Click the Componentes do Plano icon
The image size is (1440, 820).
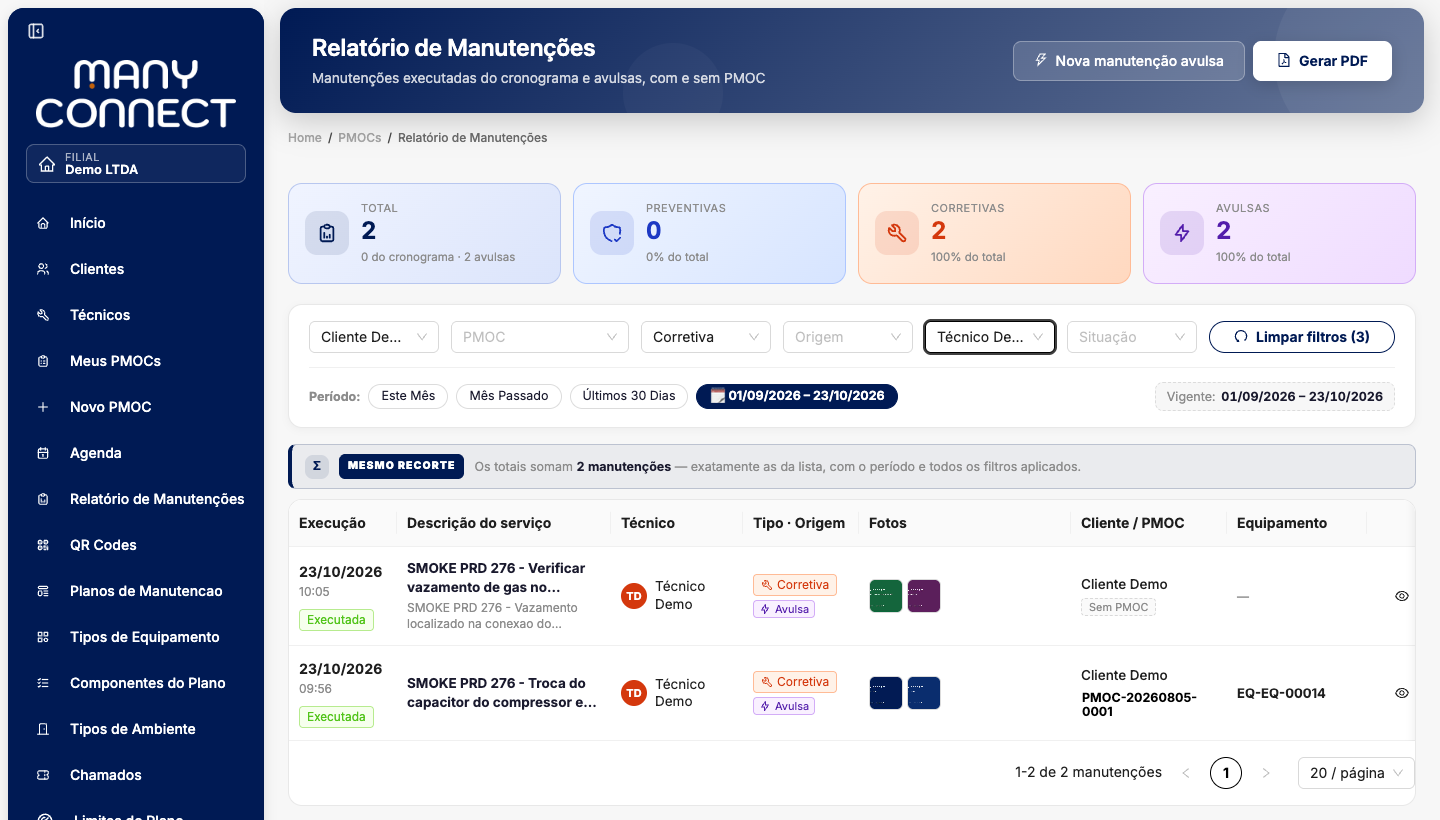[x=43, y=683]
